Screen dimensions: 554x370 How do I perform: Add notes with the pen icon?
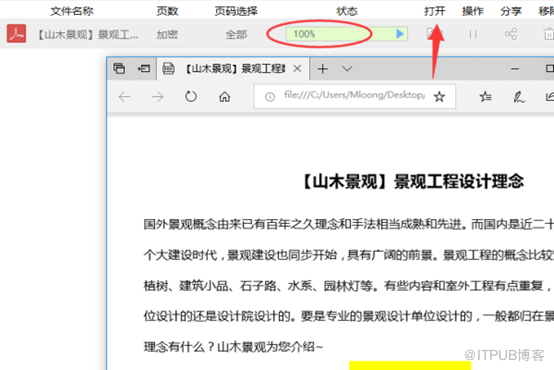point(518,96)
